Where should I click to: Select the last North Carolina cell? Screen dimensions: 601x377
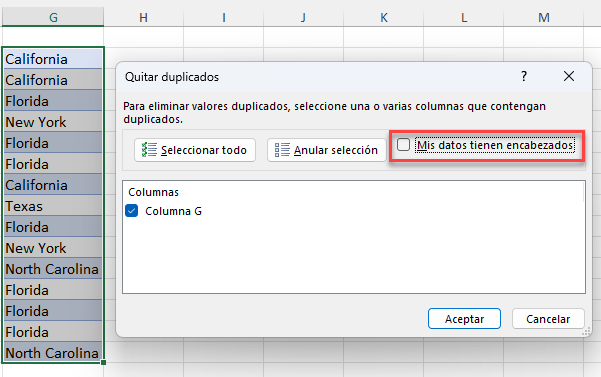53,352
